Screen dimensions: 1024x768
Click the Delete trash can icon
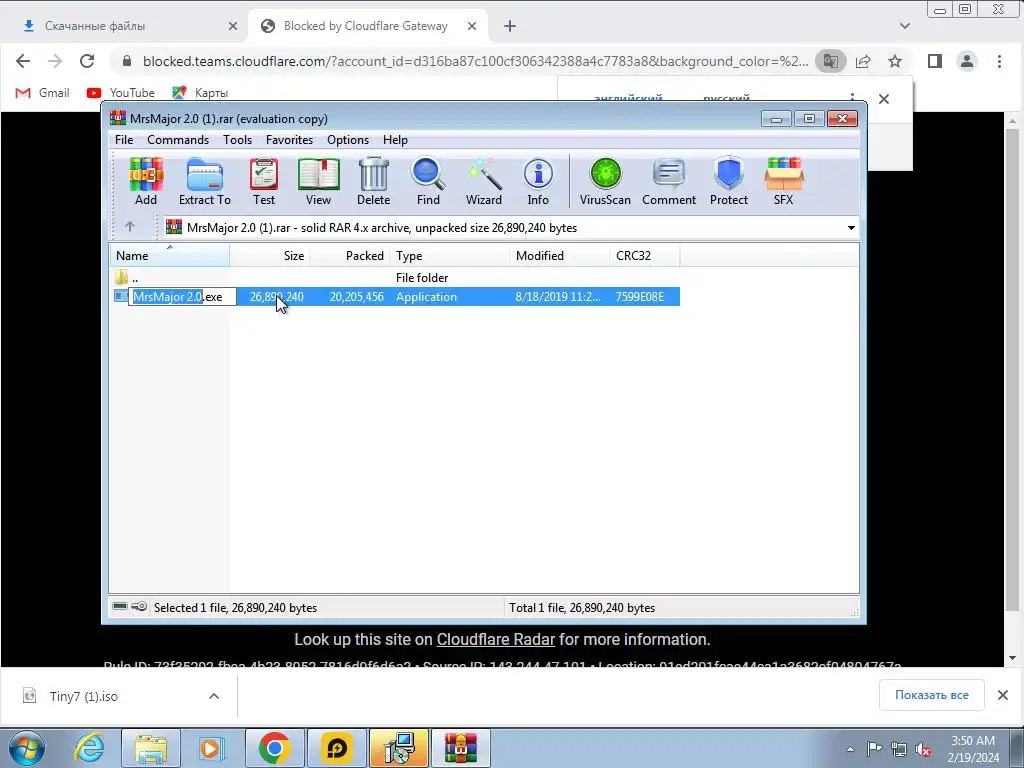[374, 182]
